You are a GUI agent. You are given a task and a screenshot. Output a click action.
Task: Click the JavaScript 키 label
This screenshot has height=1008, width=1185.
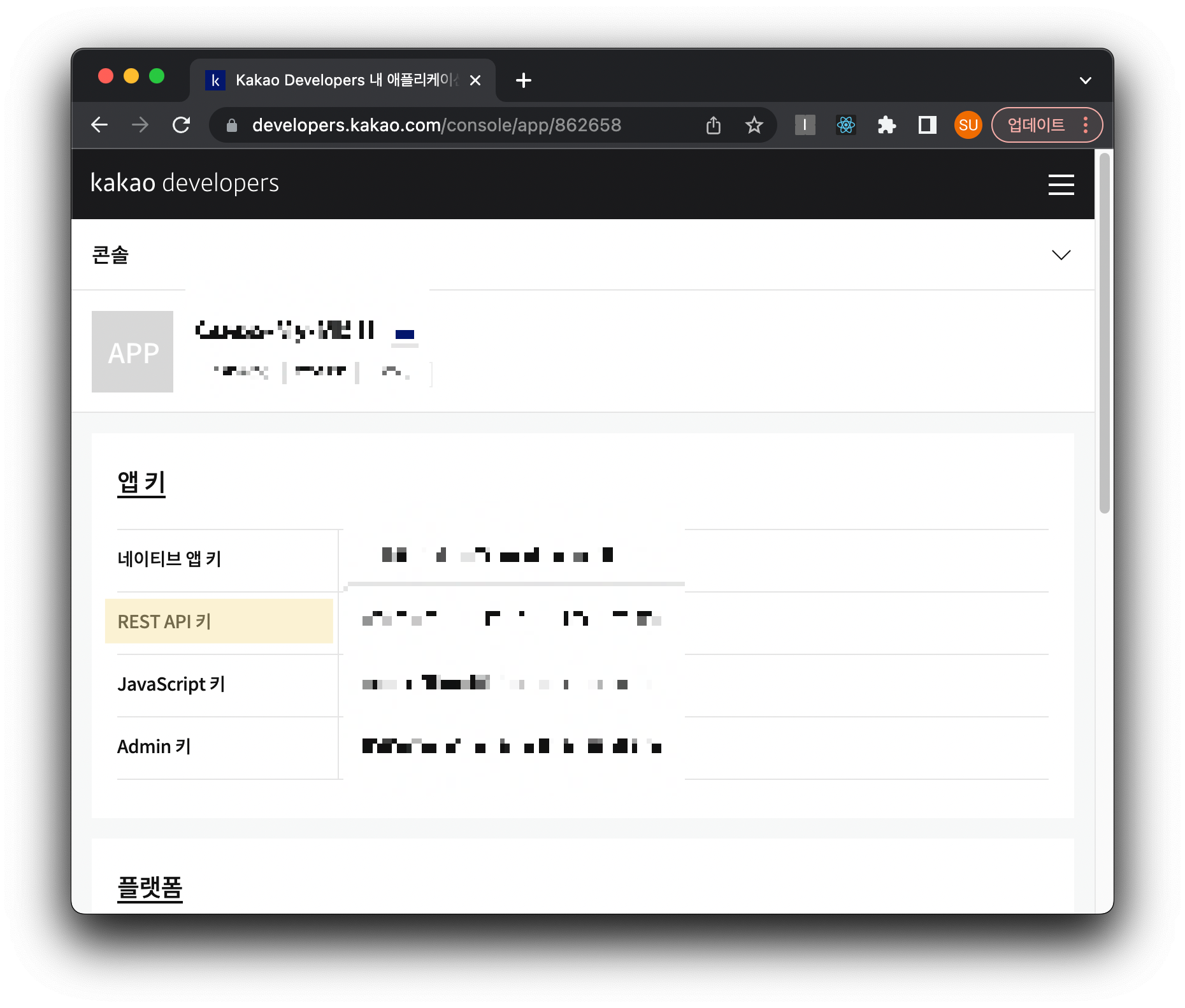pyautogui.click(x=171, y=684)
